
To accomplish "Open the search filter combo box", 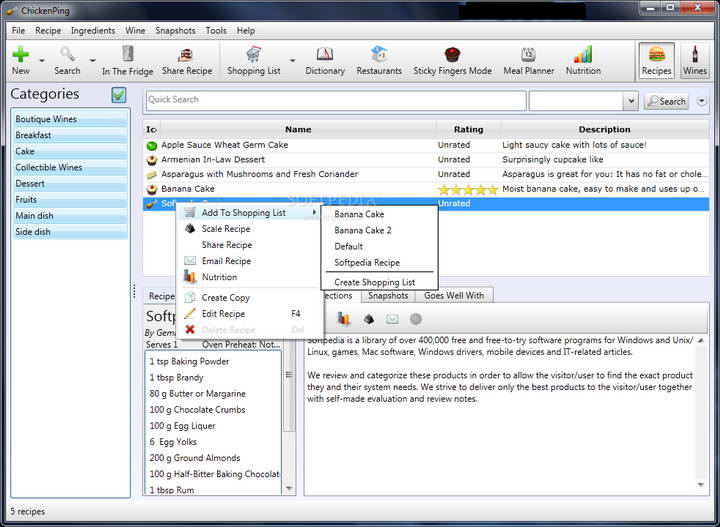I will 630,101.
